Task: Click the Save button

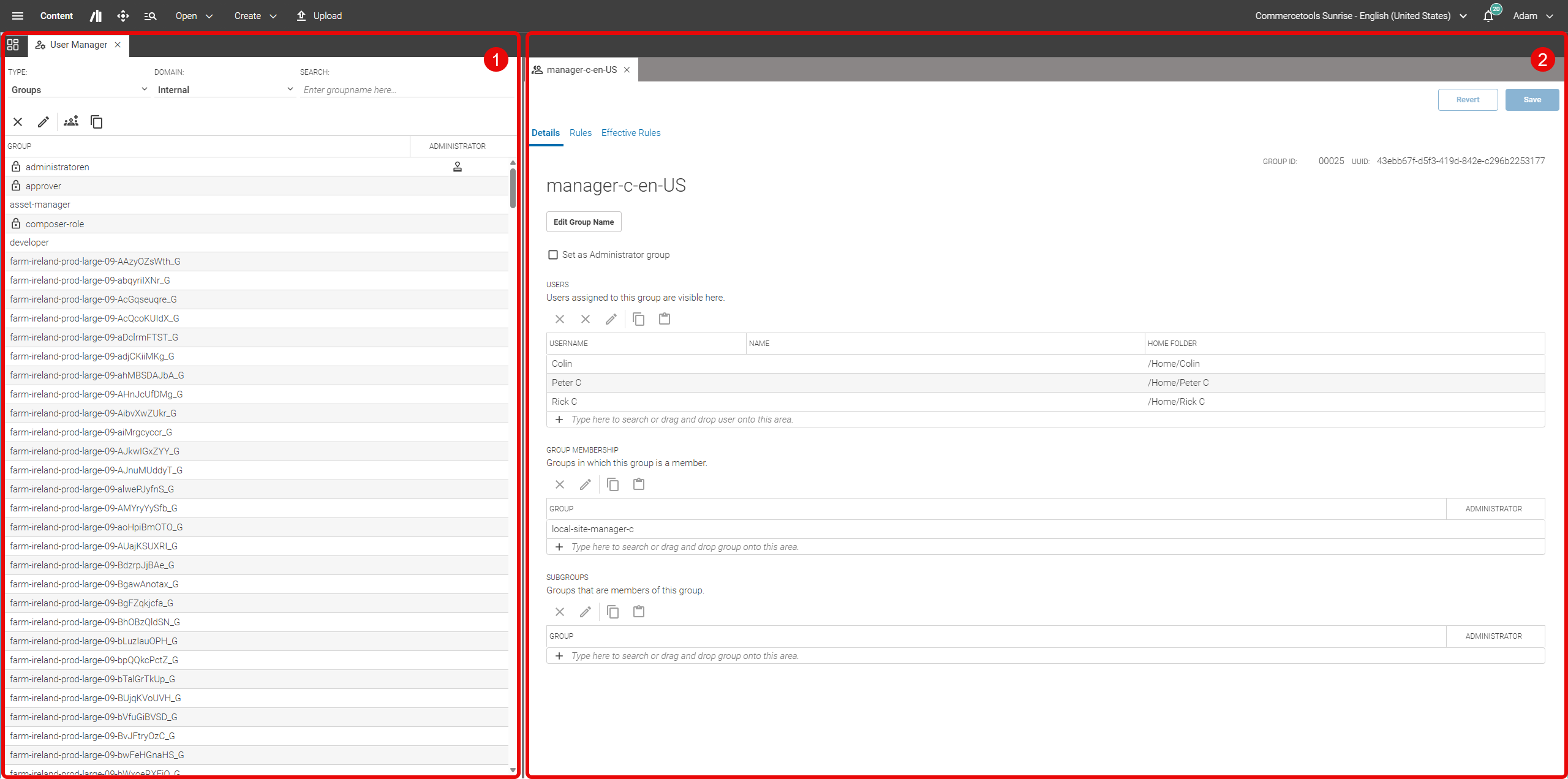Action: click(1532, 99)
